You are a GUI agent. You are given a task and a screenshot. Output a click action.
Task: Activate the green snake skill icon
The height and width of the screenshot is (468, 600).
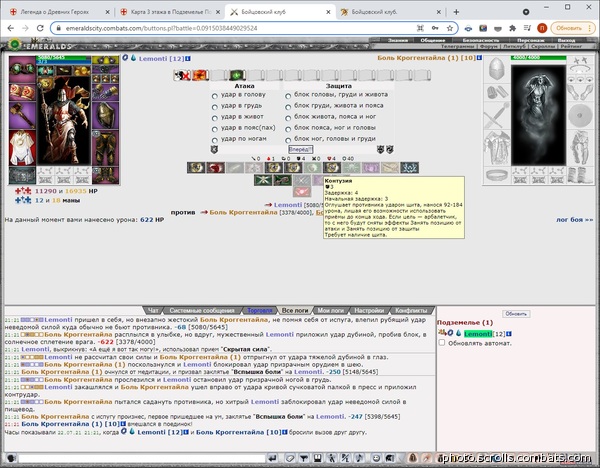tap(282, 180)
